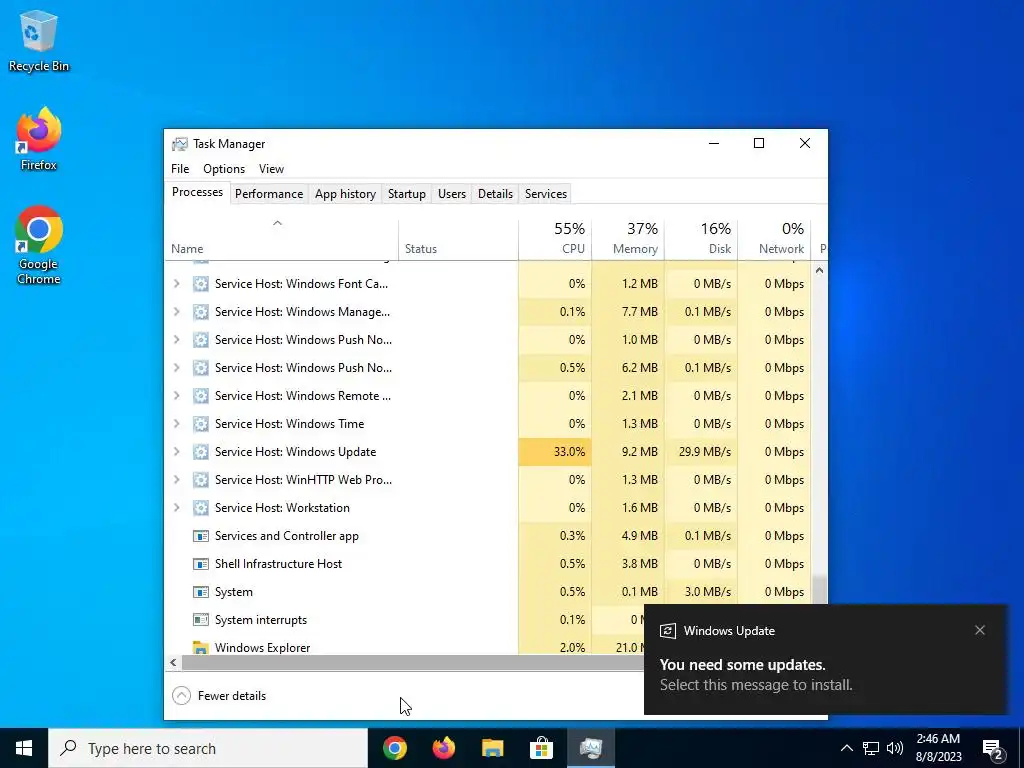Image resolution: width=1024 pixels, height=768 pixels.
Task: Sort processes by Disk column
Action: [701, 239]
